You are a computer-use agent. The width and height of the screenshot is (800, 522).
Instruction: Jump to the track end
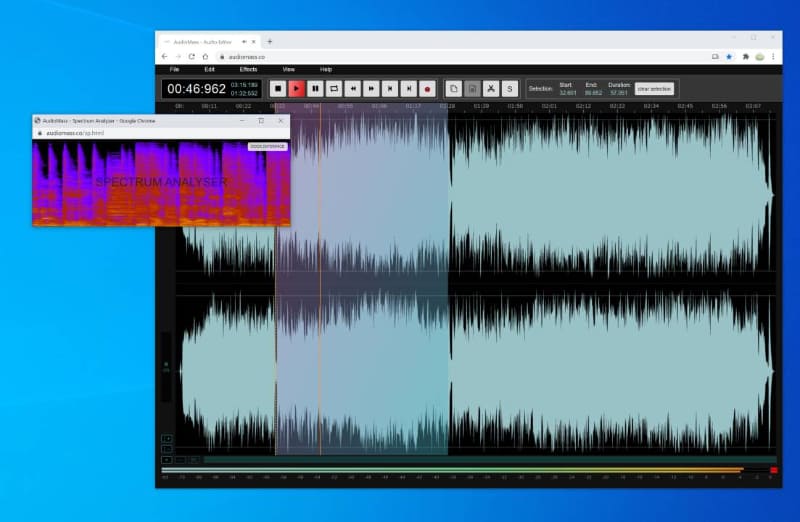coord(409,89)
